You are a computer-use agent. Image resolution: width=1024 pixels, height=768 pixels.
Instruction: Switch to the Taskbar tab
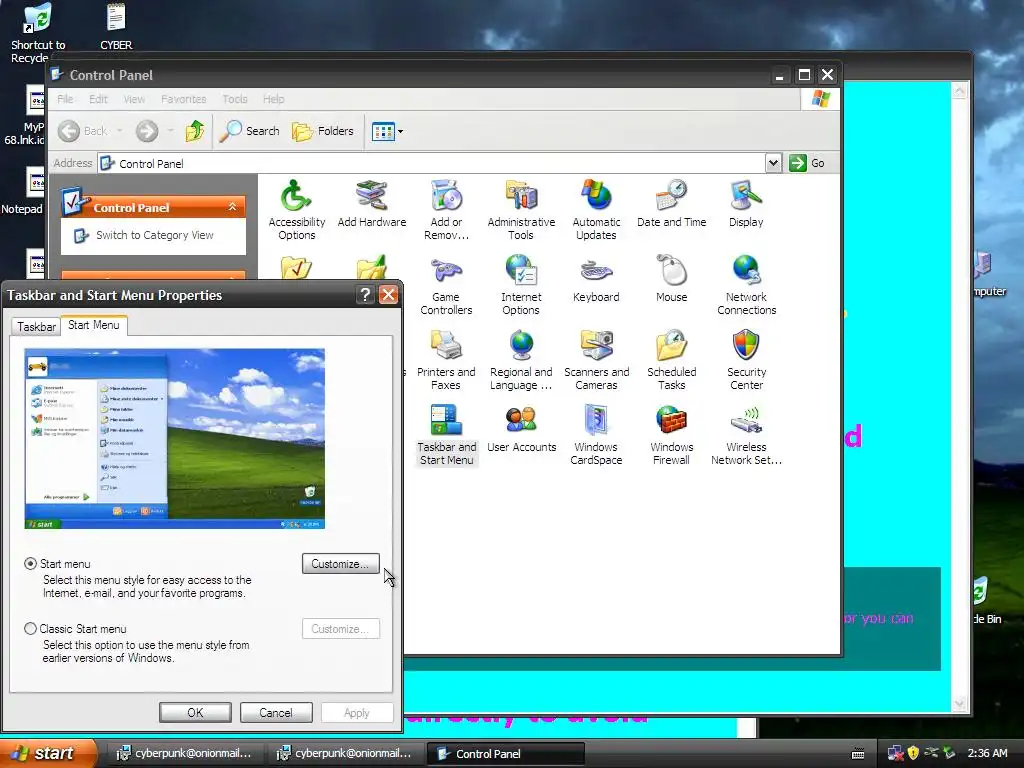point(36,327)
